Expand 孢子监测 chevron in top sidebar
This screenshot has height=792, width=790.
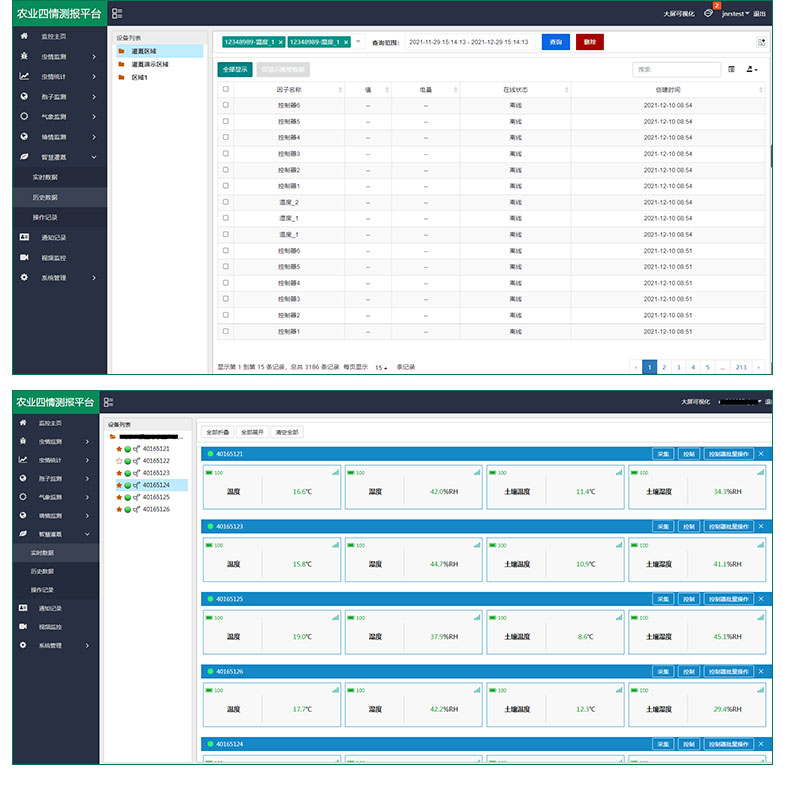tap(94, 96)
